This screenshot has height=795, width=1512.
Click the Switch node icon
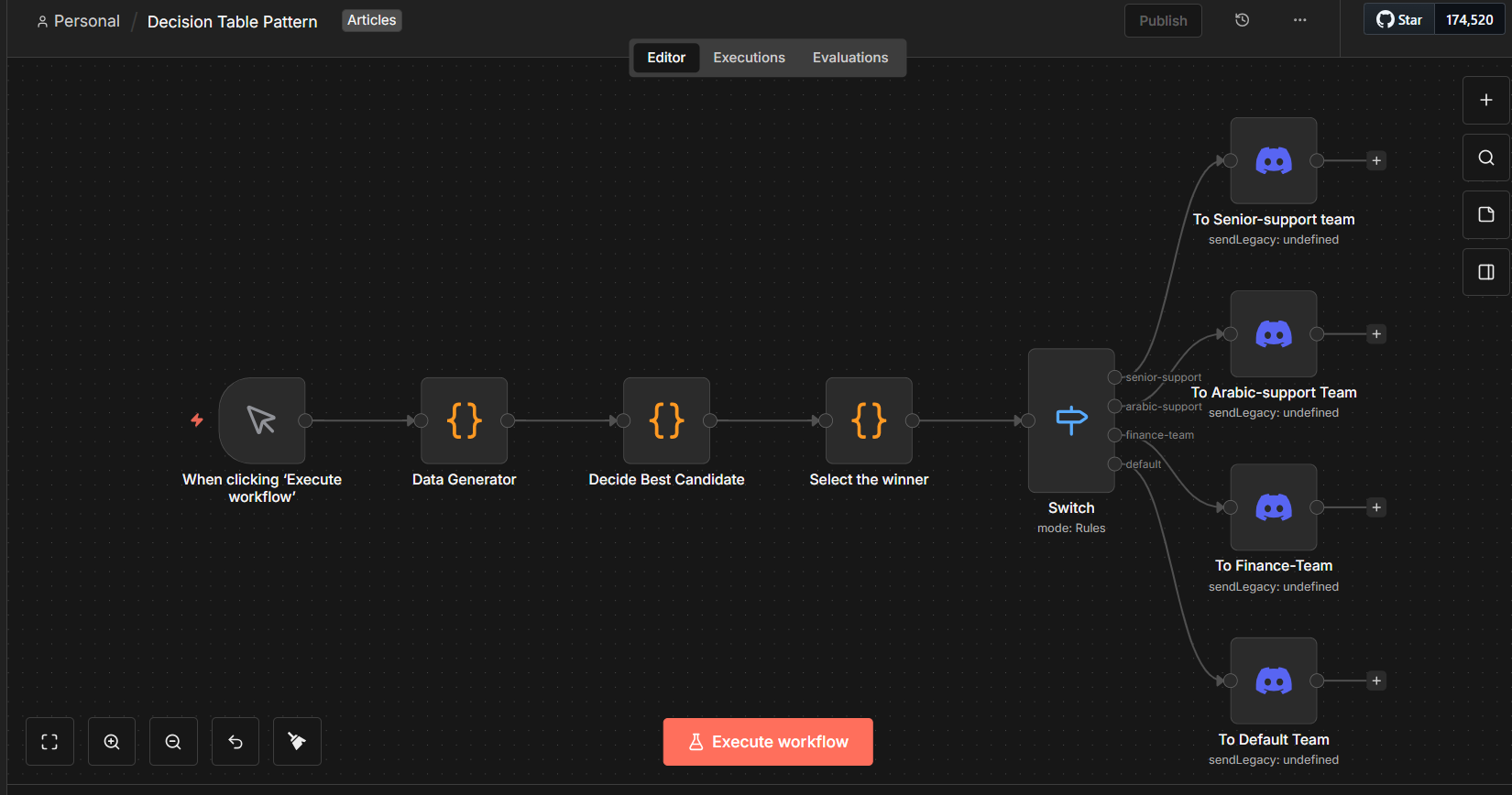(x=1071, y=420)
